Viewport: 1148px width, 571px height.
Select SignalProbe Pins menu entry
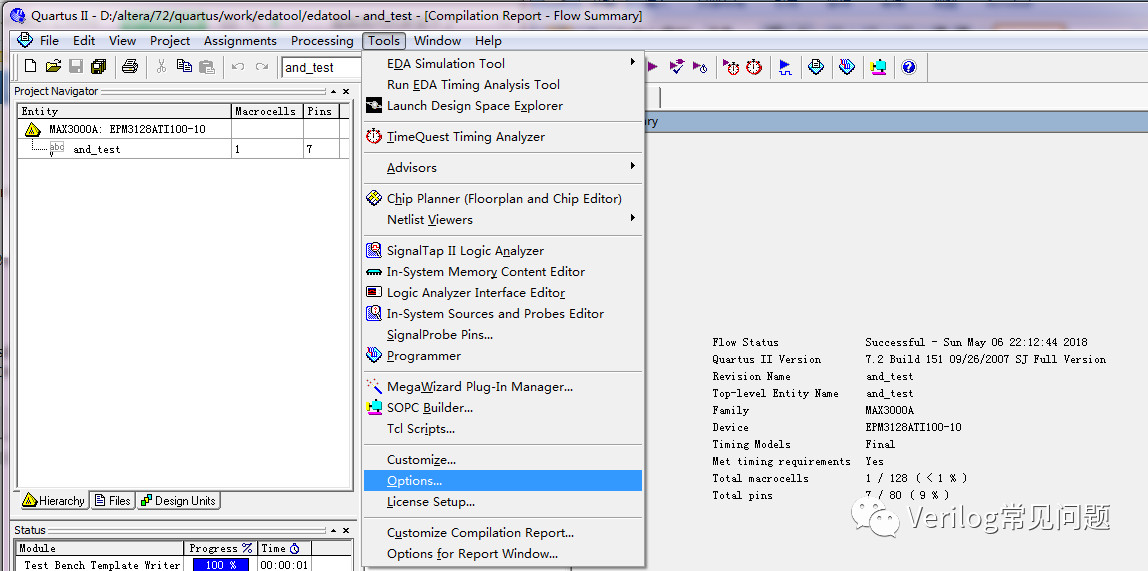pos(503,335)
